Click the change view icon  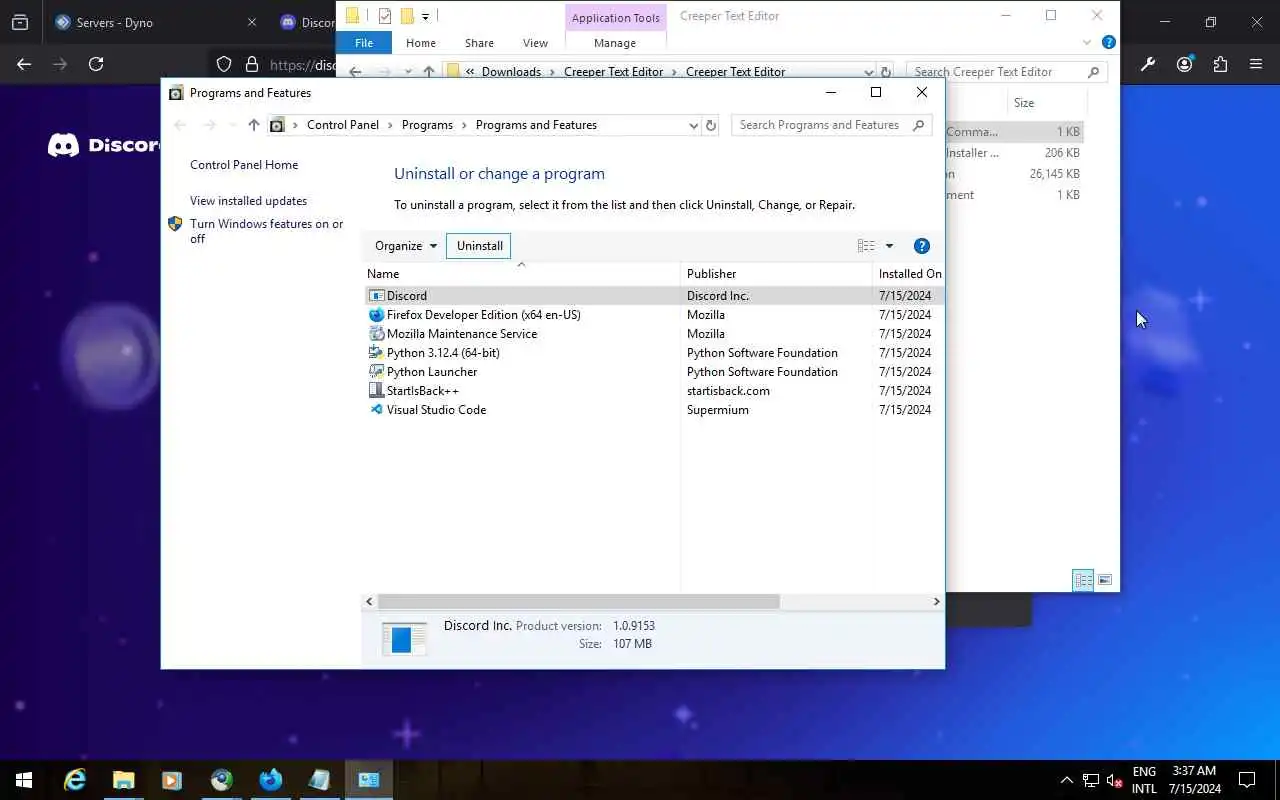866,246
